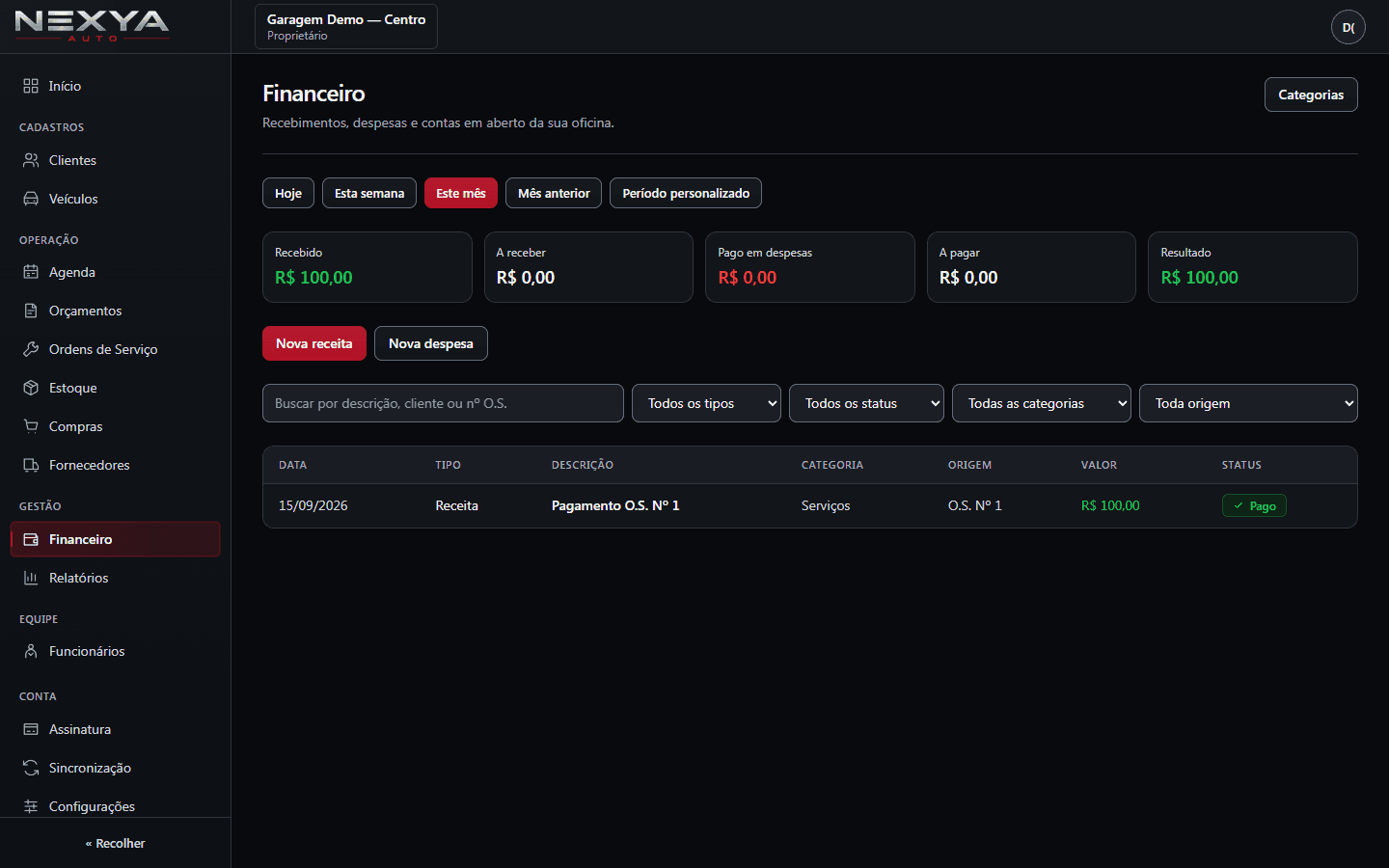This screenshot has height=868, width=1389.
Task: Choose Período personalizado filter
Action: point(686,193)
